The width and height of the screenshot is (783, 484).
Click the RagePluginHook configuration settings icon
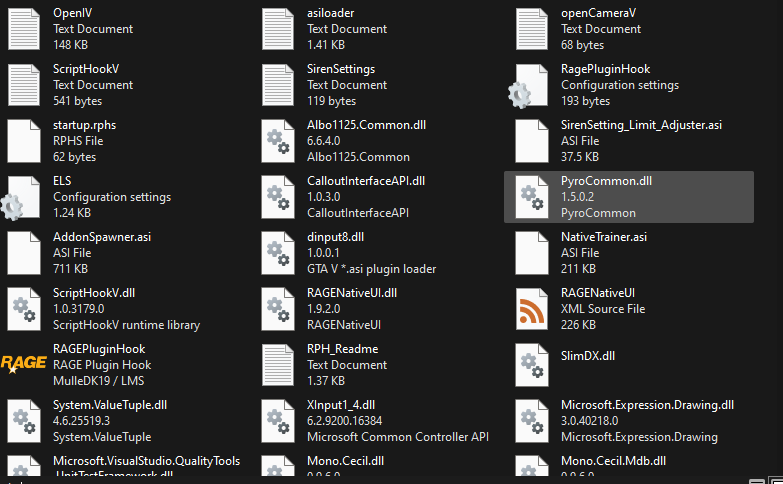[x=528, y=86]
